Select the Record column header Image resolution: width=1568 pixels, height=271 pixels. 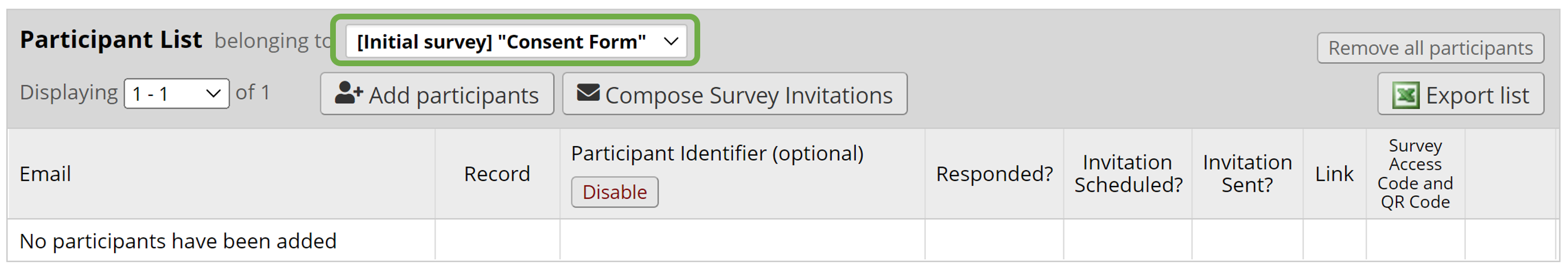pyautogui.click(x=497, y=174)
